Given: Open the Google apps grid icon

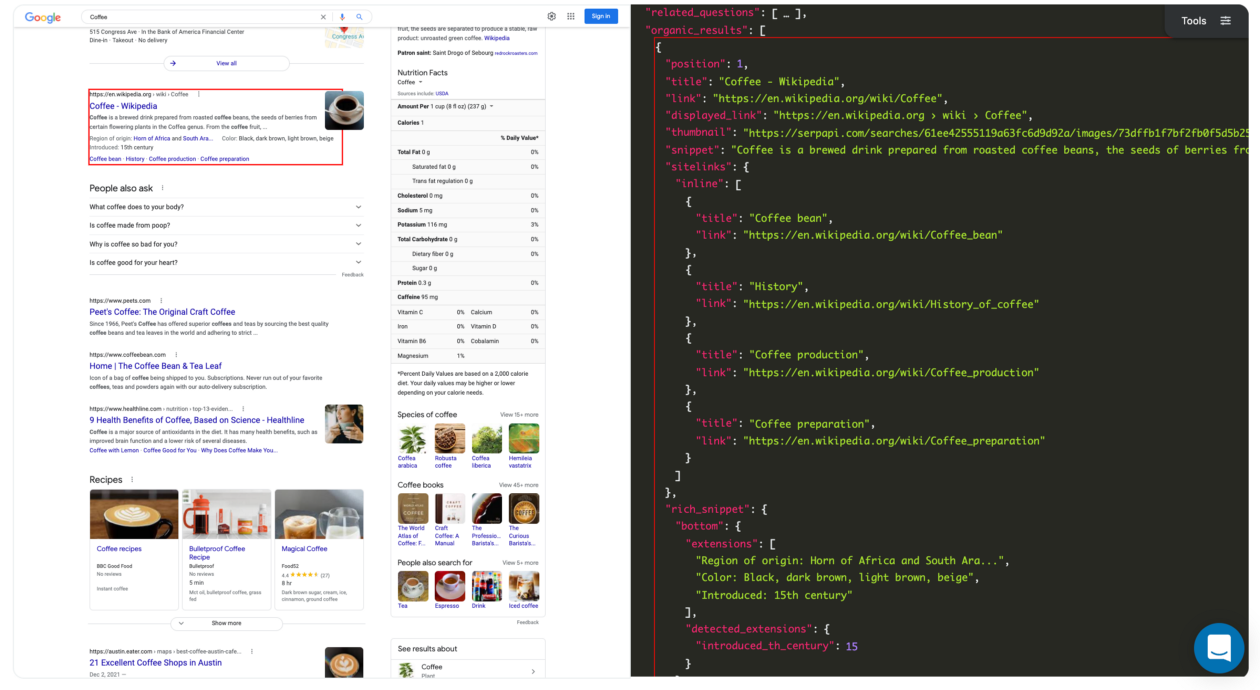Looking at the screenshot, I should click(571, 16).
